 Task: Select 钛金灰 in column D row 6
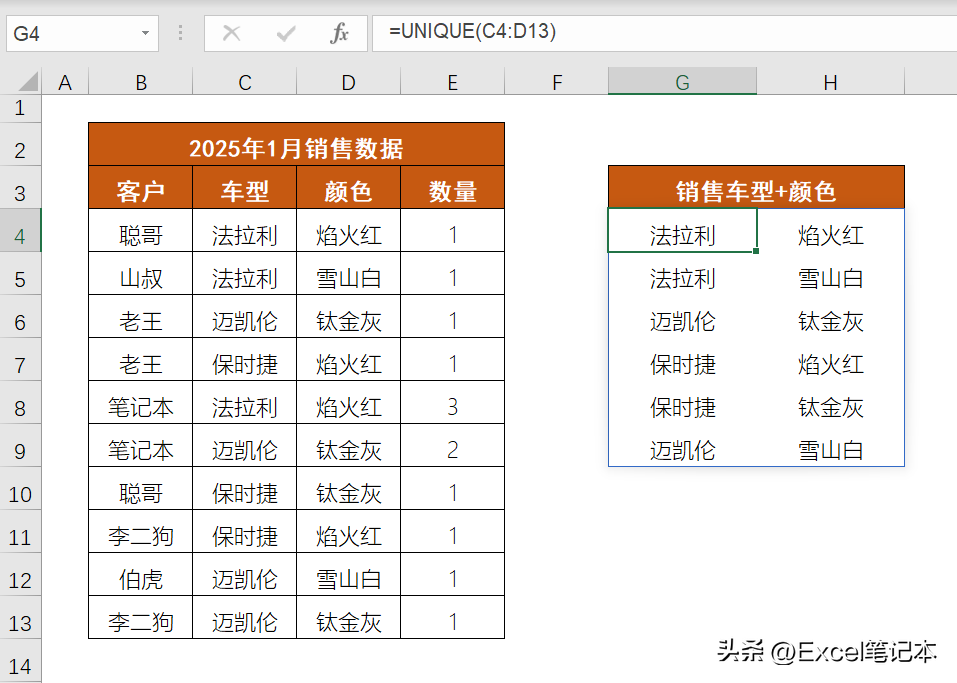point(348,317)
